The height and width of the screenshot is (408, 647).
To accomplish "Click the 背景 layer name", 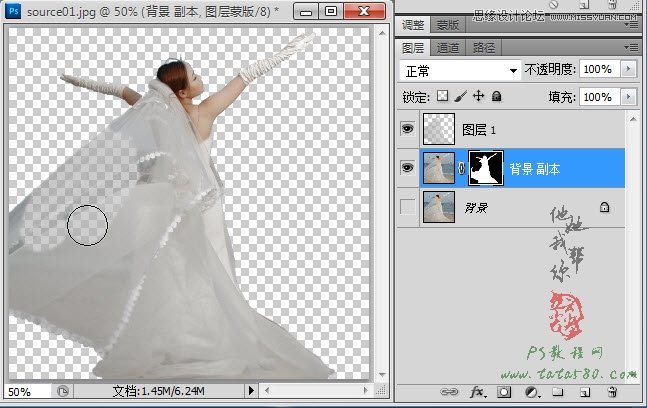I will click(476, 208).
